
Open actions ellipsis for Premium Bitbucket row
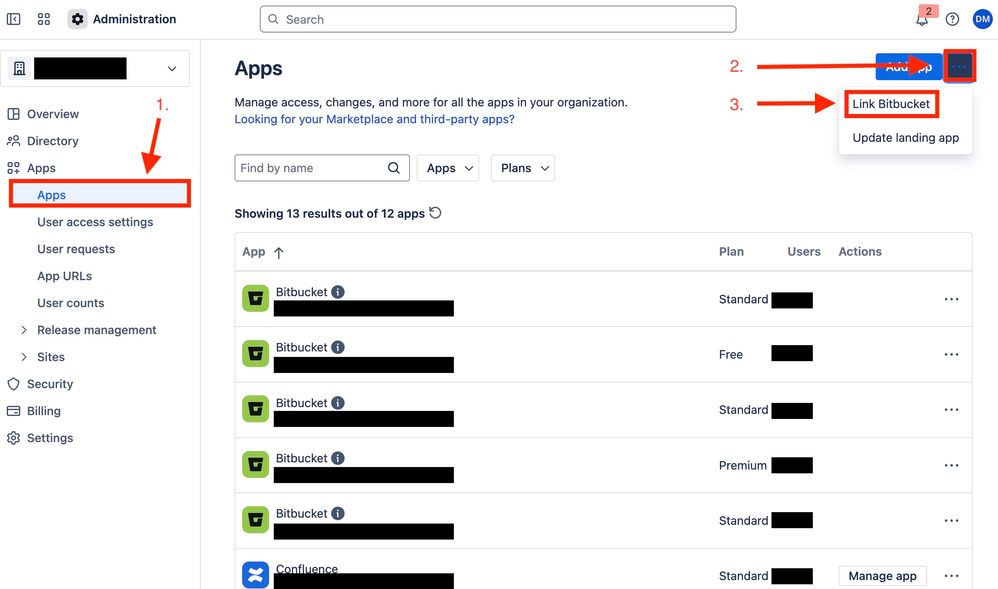(952, 465)
